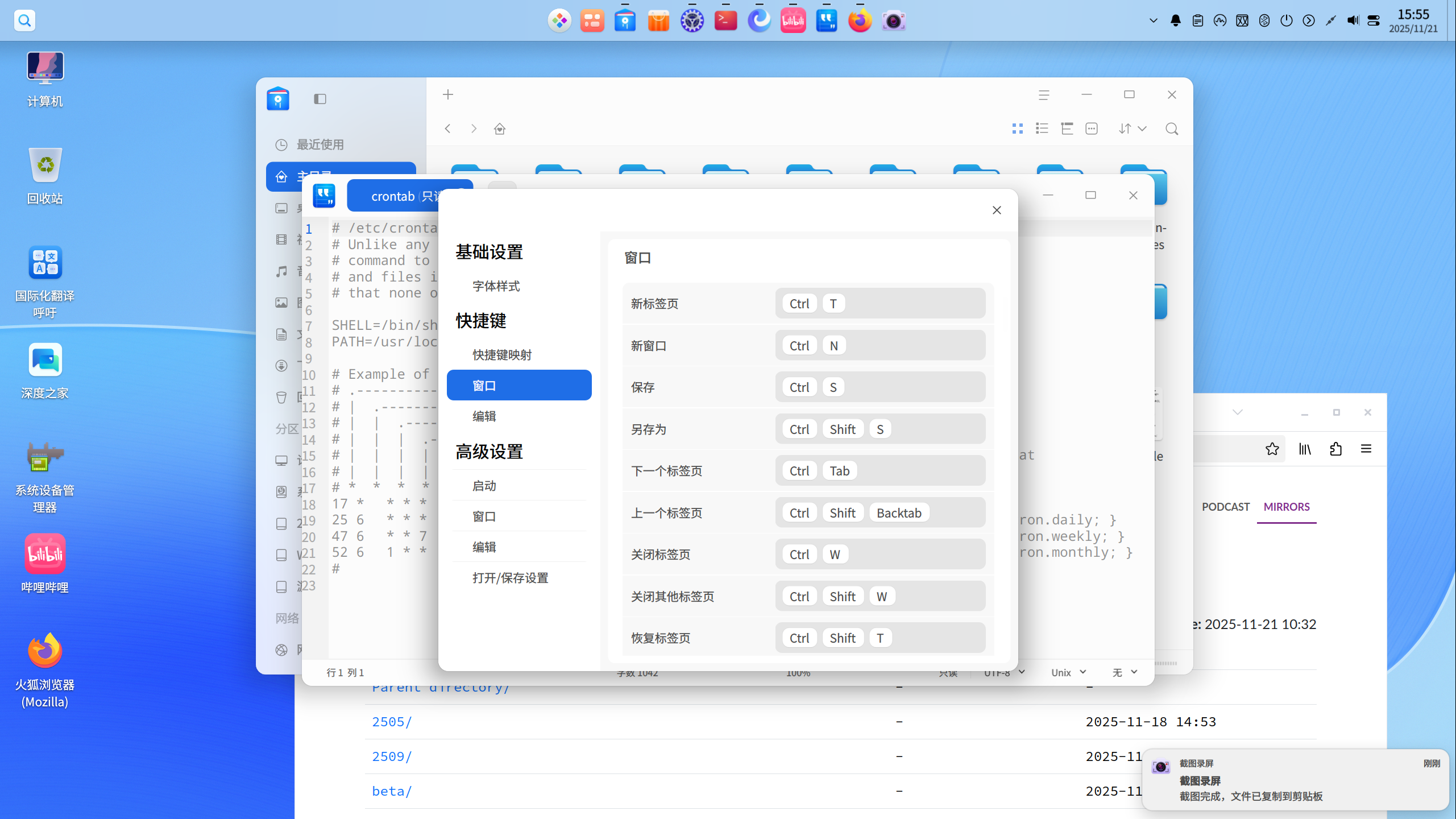Open the notification bell in tray
1456x819 pixels.
coord(1176,21)
